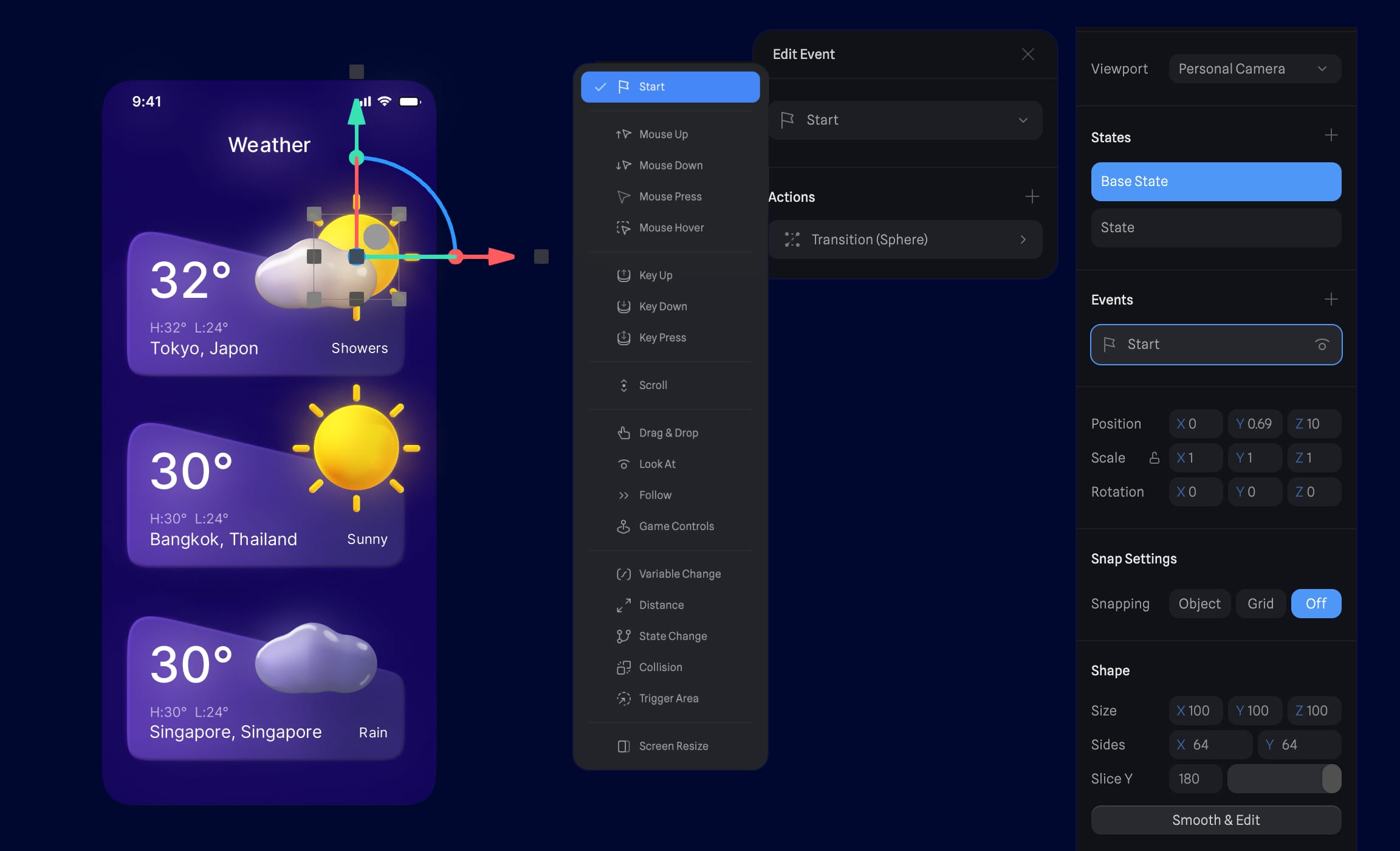The image size is (1400, 851).
Task: Open the Personal Camera viewport dropdown
Action: (1254, 69)
